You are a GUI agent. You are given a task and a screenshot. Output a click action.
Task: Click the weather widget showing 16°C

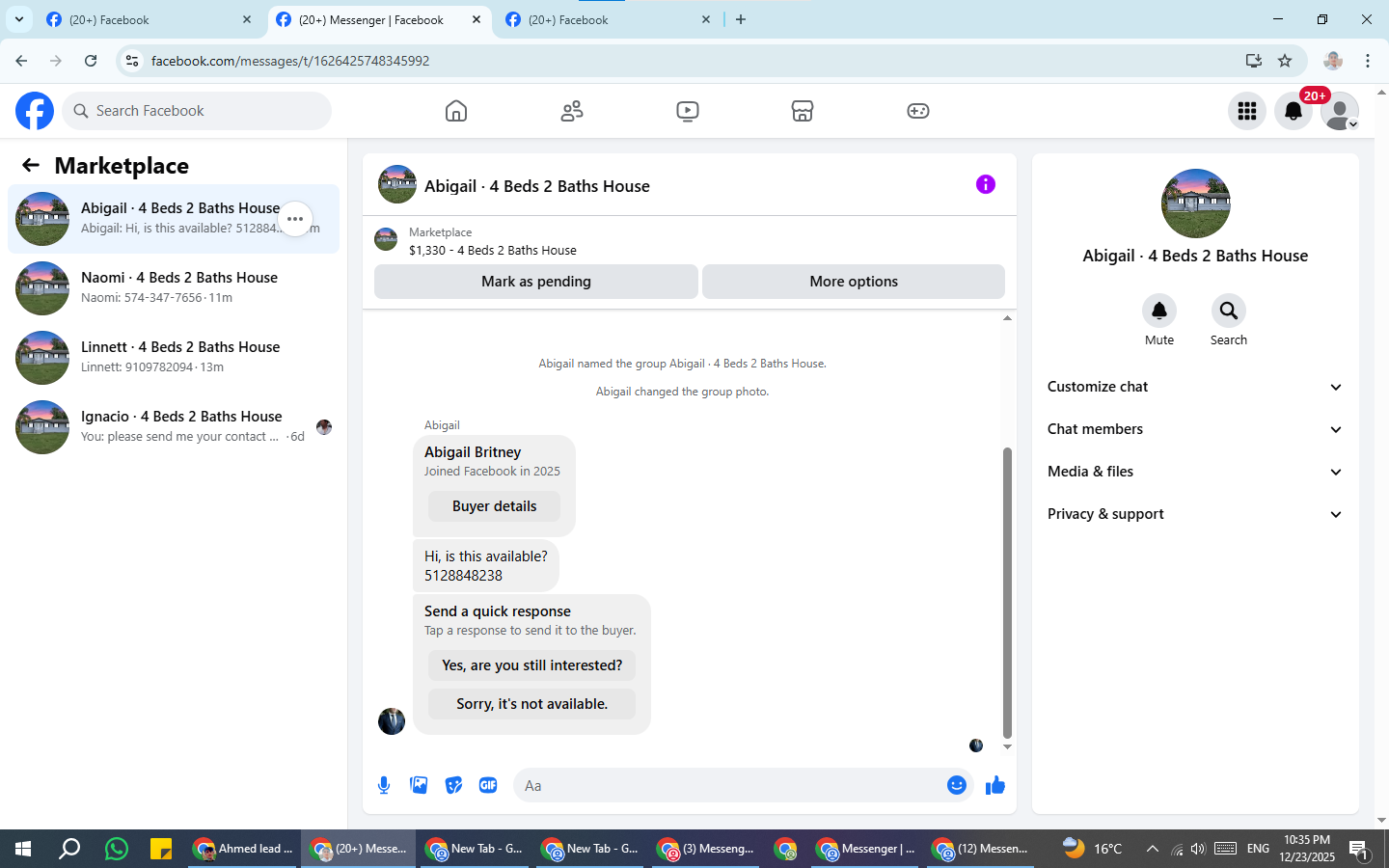coord(1093,849)
